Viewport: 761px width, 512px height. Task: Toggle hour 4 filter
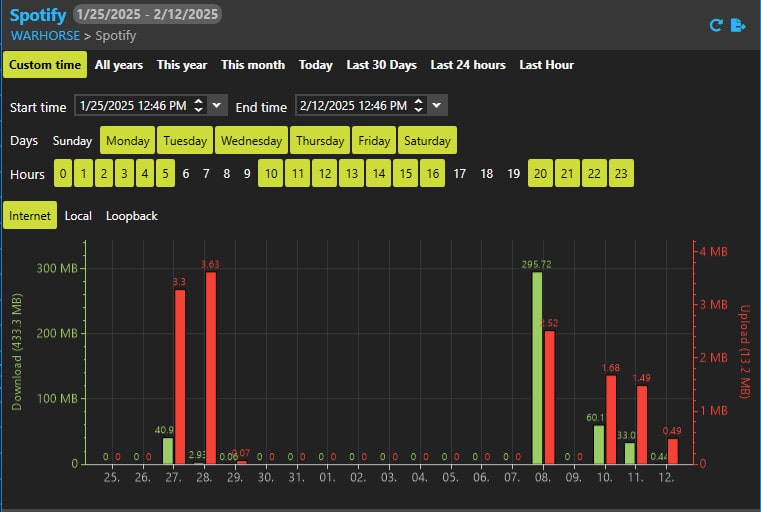coord(145,173)
